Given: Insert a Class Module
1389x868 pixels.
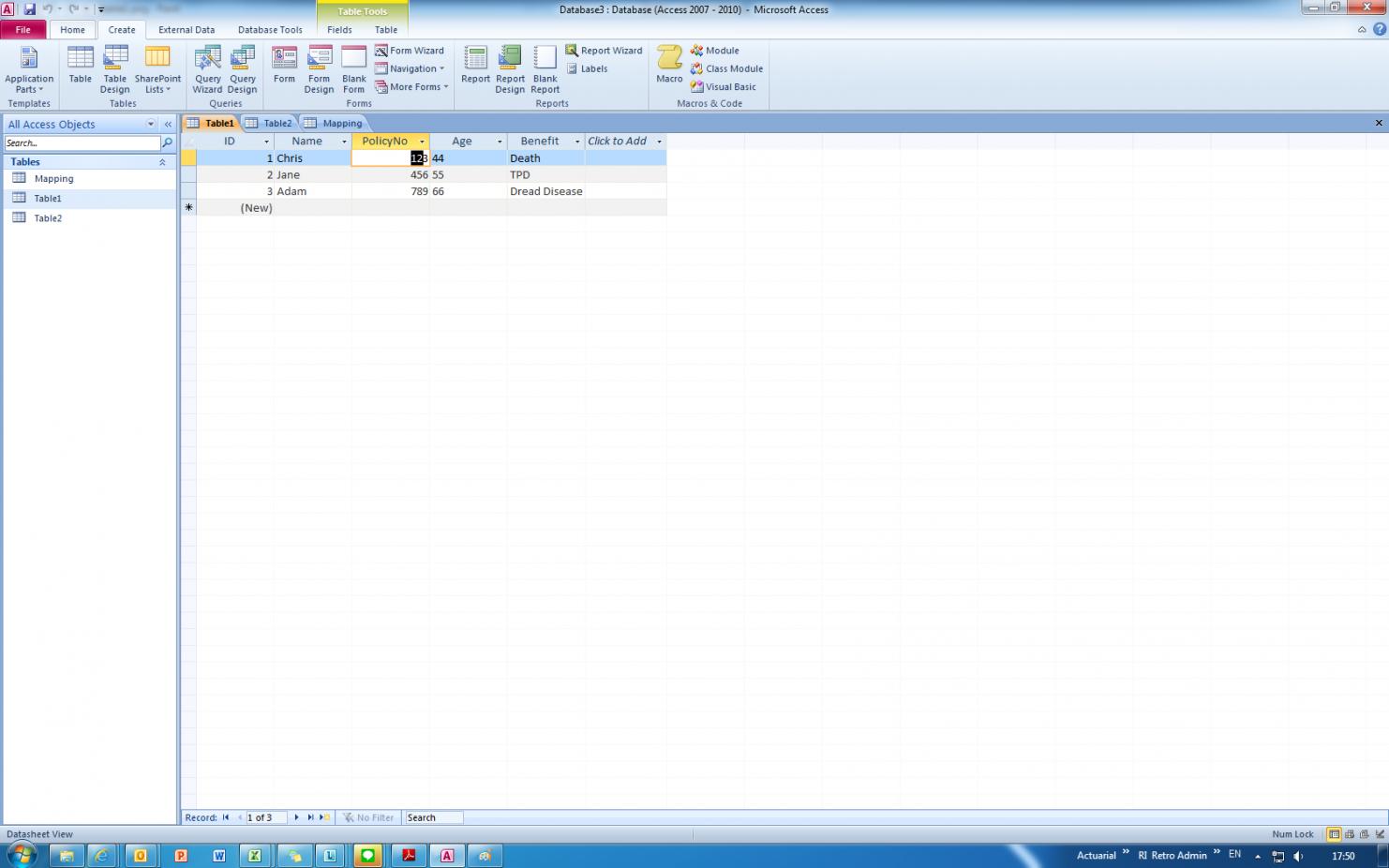Looking at the screenshot, I should 726,68.
